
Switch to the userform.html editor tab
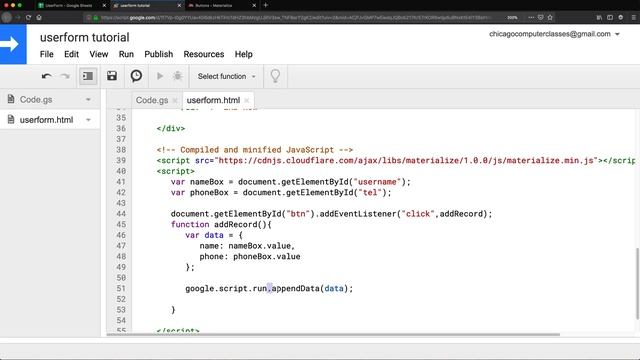(213, 100)
